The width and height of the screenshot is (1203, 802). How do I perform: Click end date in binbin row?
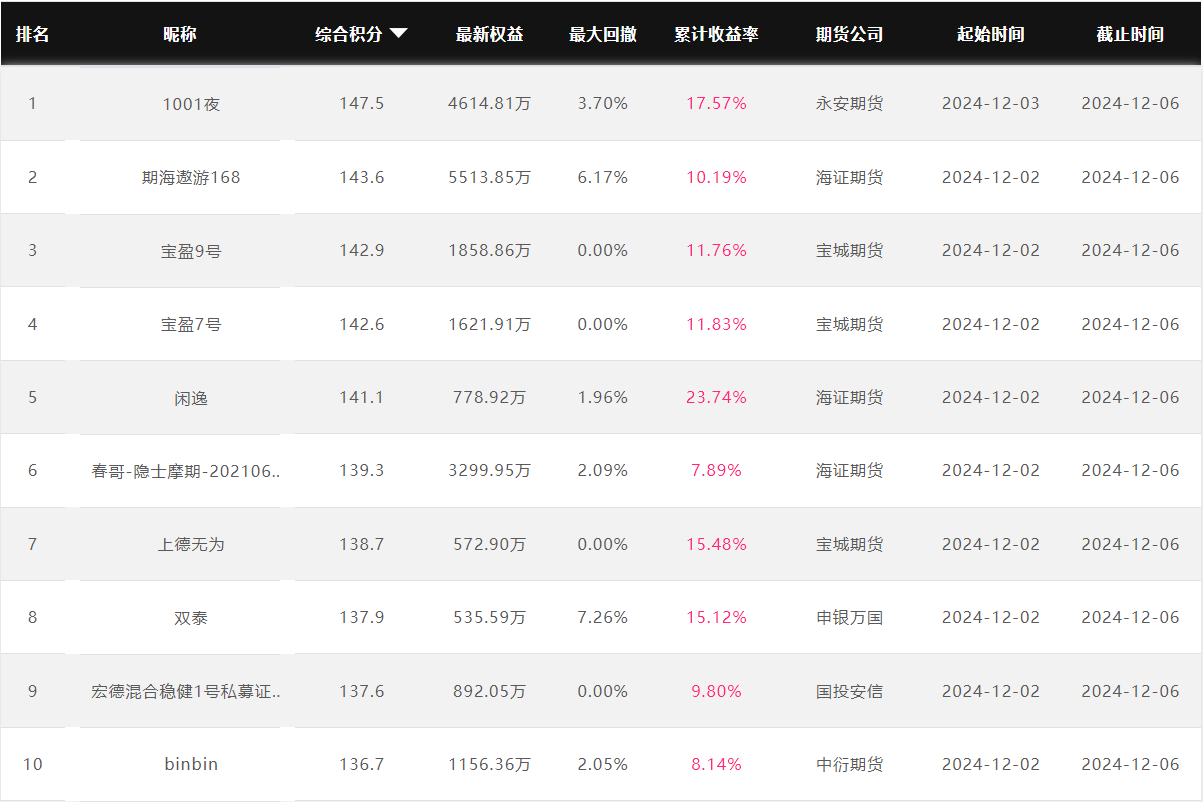(1130, 764)
